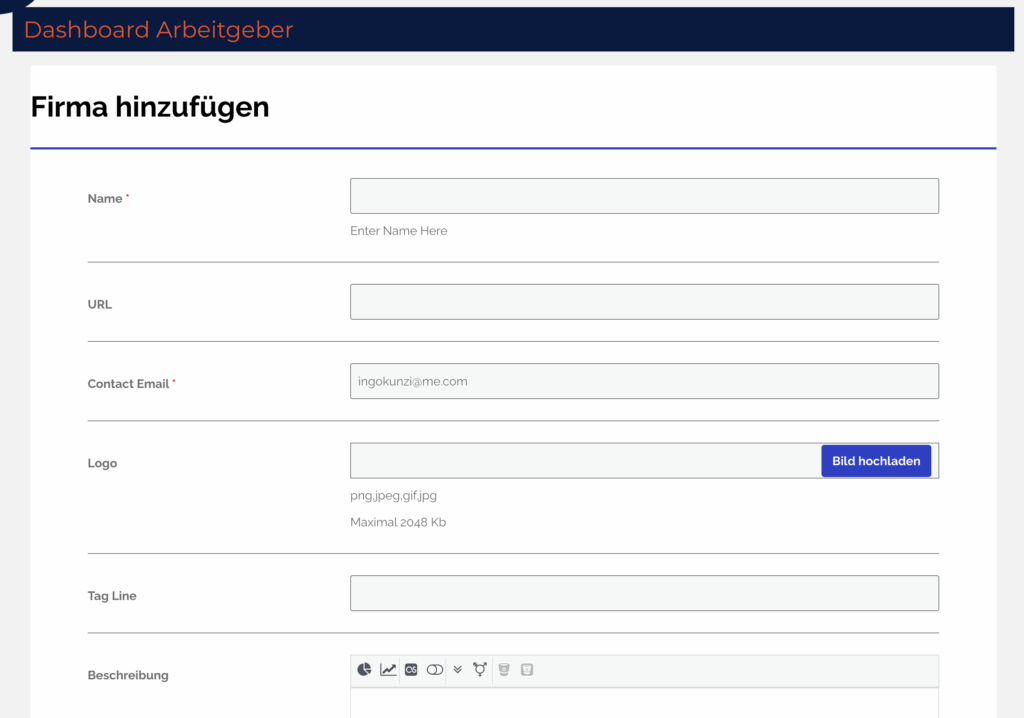Viewport: 1024px width, 718px height.
Task: Focus the URL text field
Action: point(644,302)
